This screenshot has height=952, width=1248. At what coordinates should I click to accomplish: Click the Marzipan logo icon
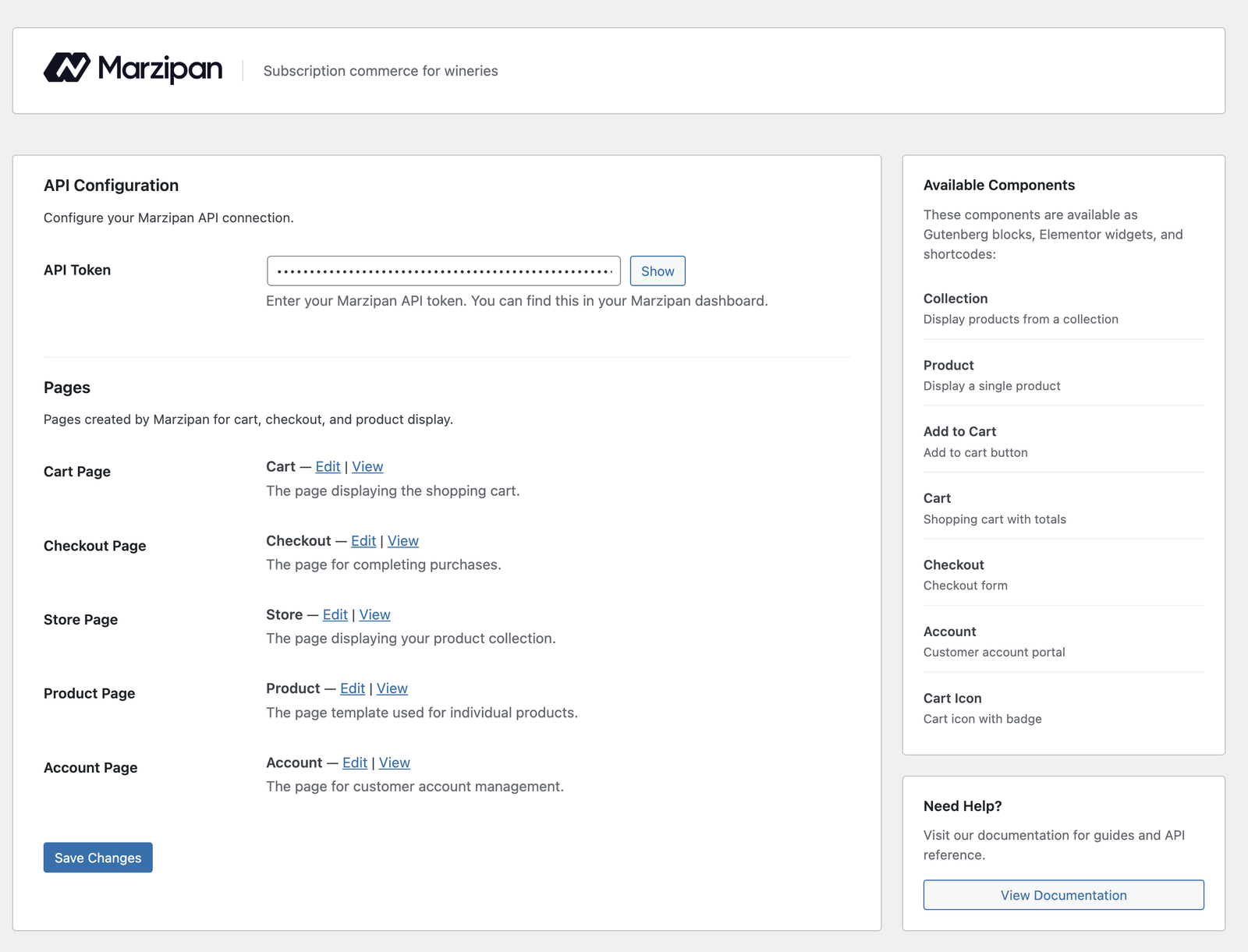67,68
